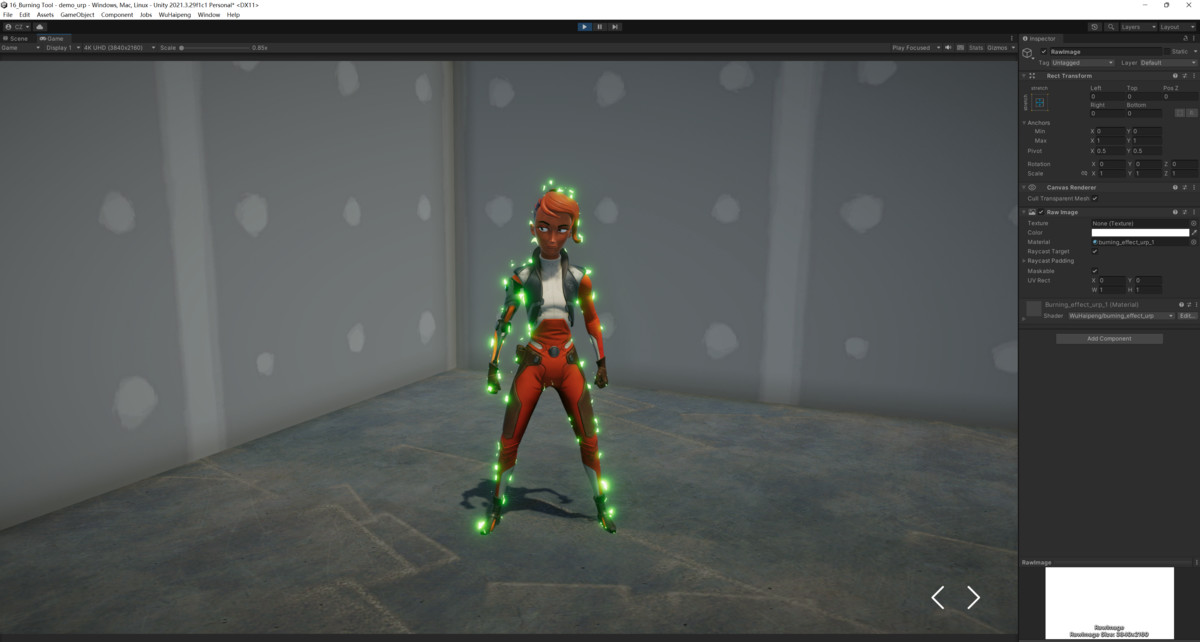
Task: Click the Canvas Renderer eye icon
Action: [1033, 187]
